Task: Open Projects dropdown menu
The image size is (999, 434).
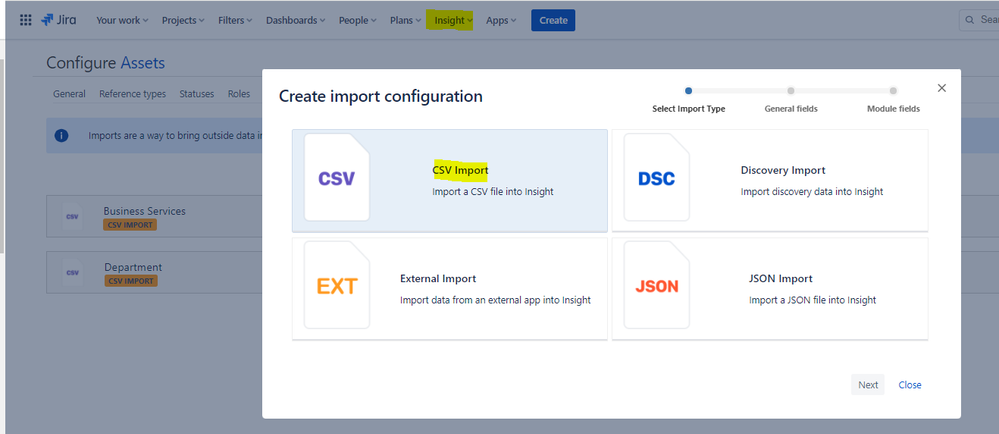Action: [183, 20]
